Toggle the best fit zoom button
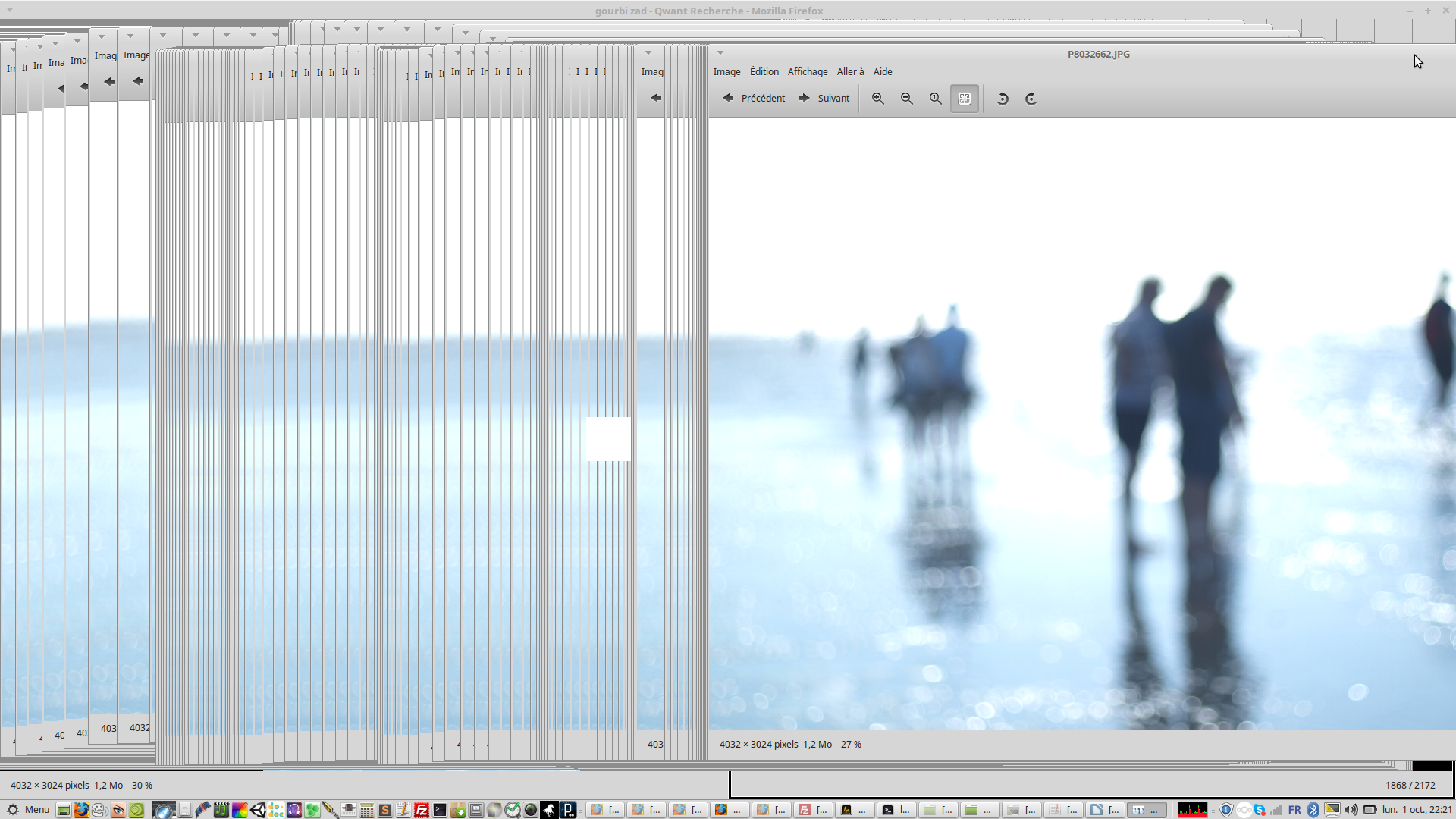 tap(965, 99)
